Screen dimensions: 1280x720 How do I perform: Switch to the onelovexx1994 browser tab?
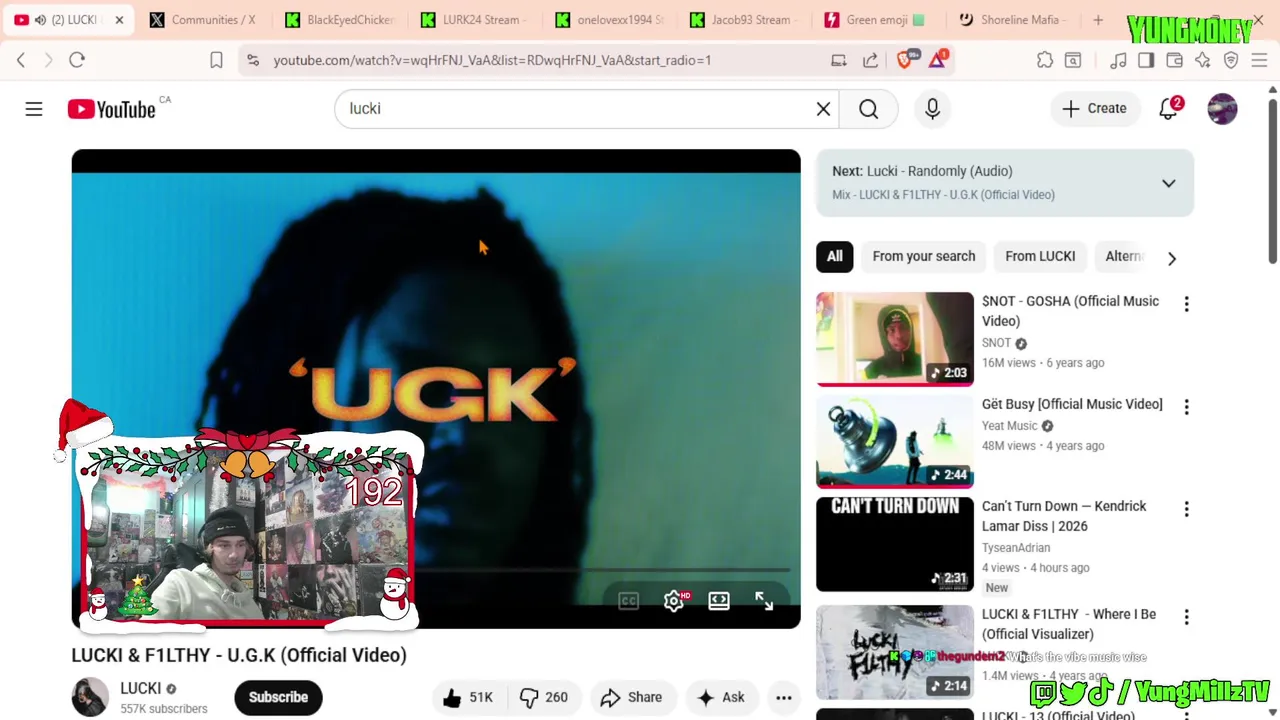point(609,20)
